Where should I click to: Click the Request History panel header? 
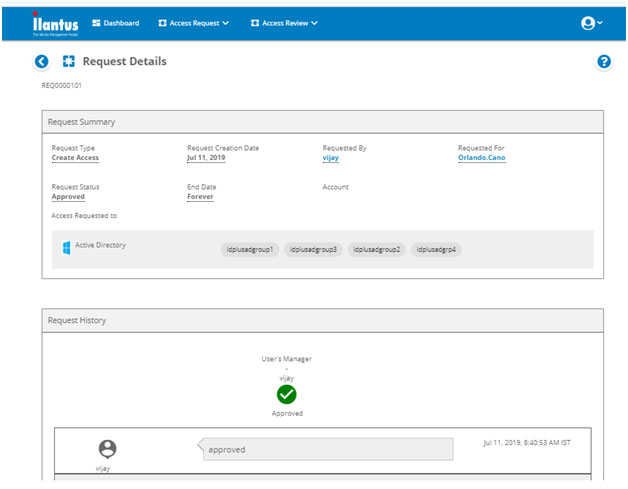coord(323,320)
